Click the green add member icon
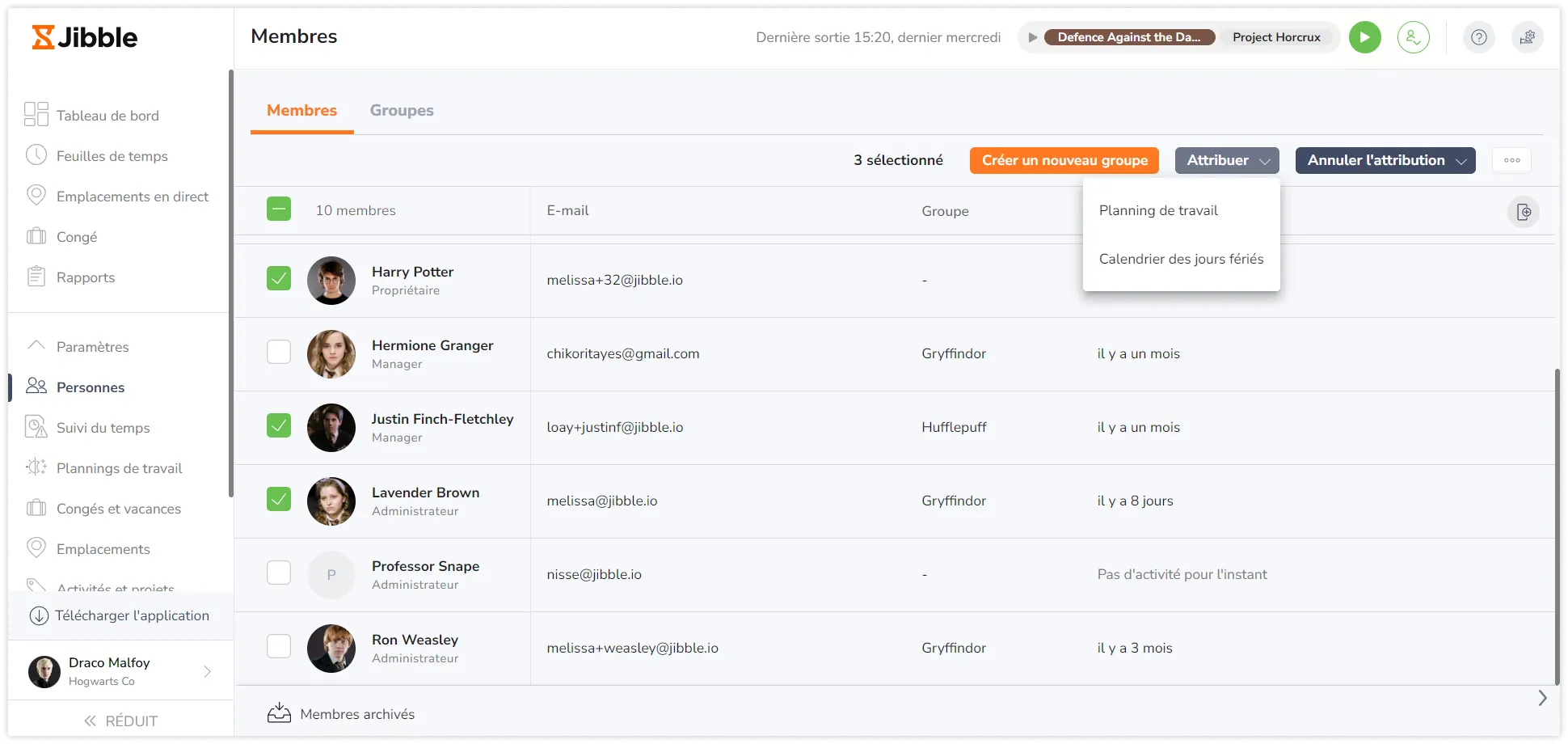 [1413, 37]
